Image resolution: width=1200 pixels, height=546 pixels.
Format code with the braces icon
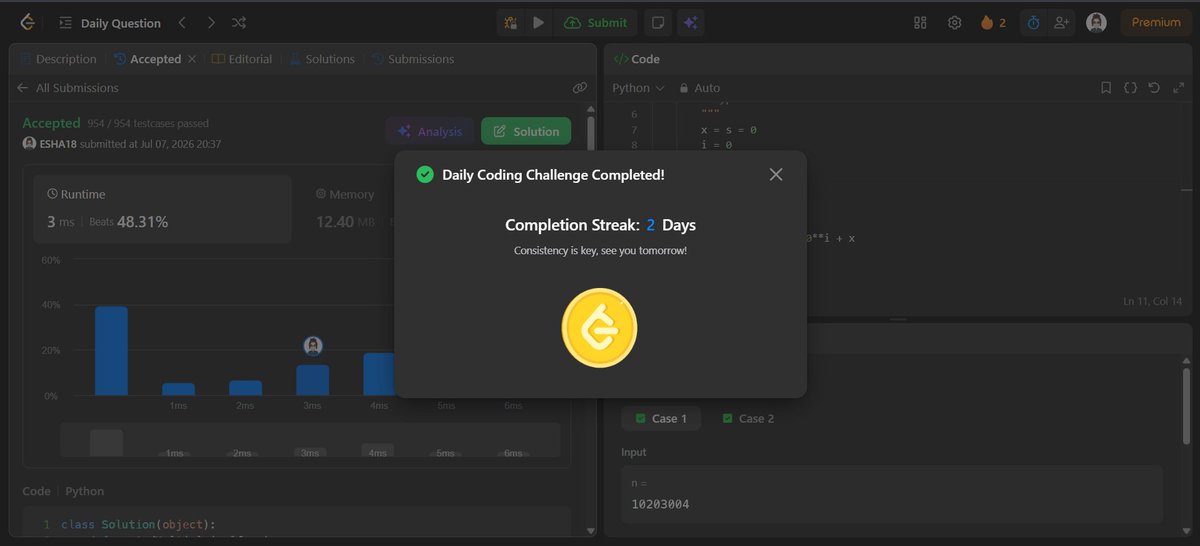click(x=1130, y=88)
